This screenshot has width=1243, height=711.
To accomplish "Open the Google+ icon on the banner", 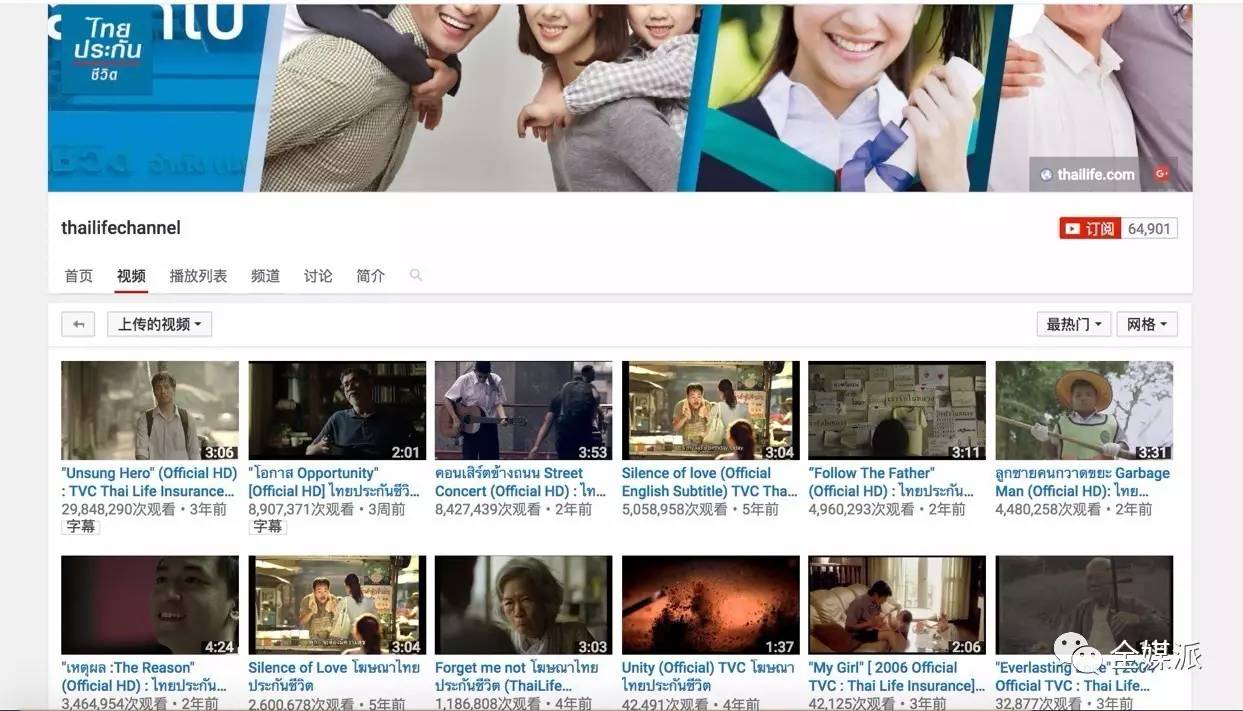I will click(1162, 174).
